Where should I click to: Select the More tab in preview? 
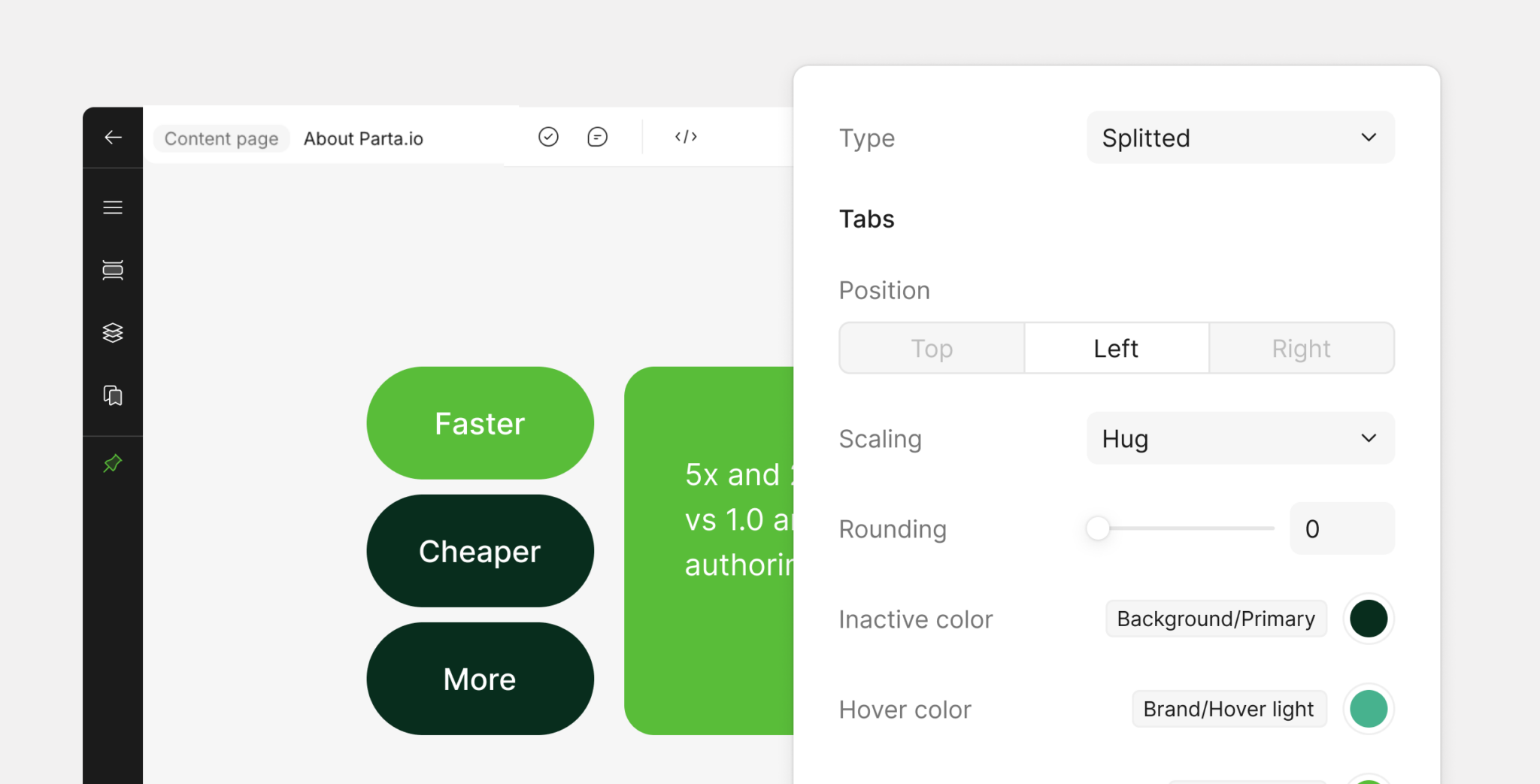(x=480, y=679)
